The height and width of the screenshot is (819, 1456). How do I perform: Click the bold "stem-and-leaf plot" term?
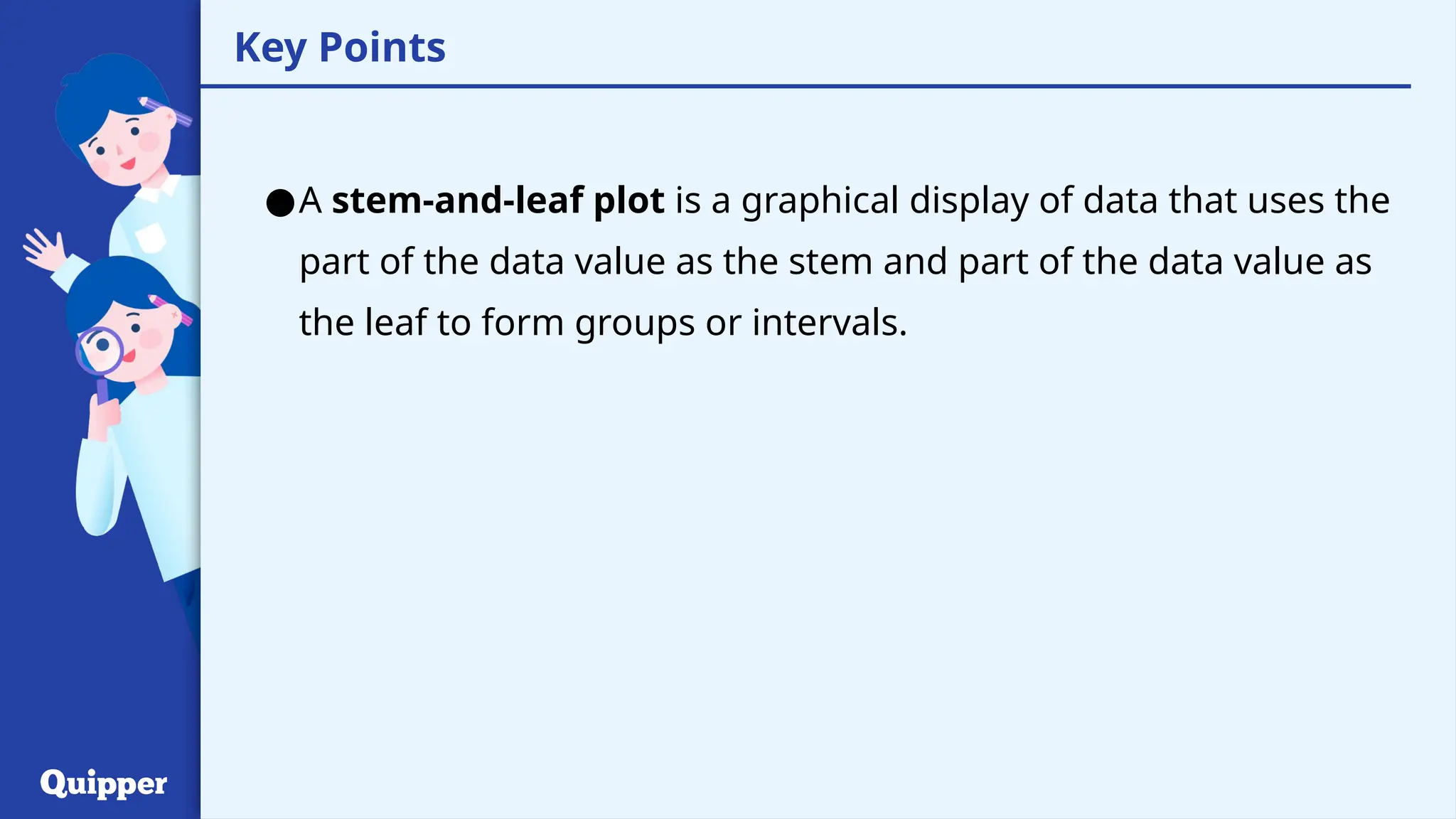tap(498, 200)
